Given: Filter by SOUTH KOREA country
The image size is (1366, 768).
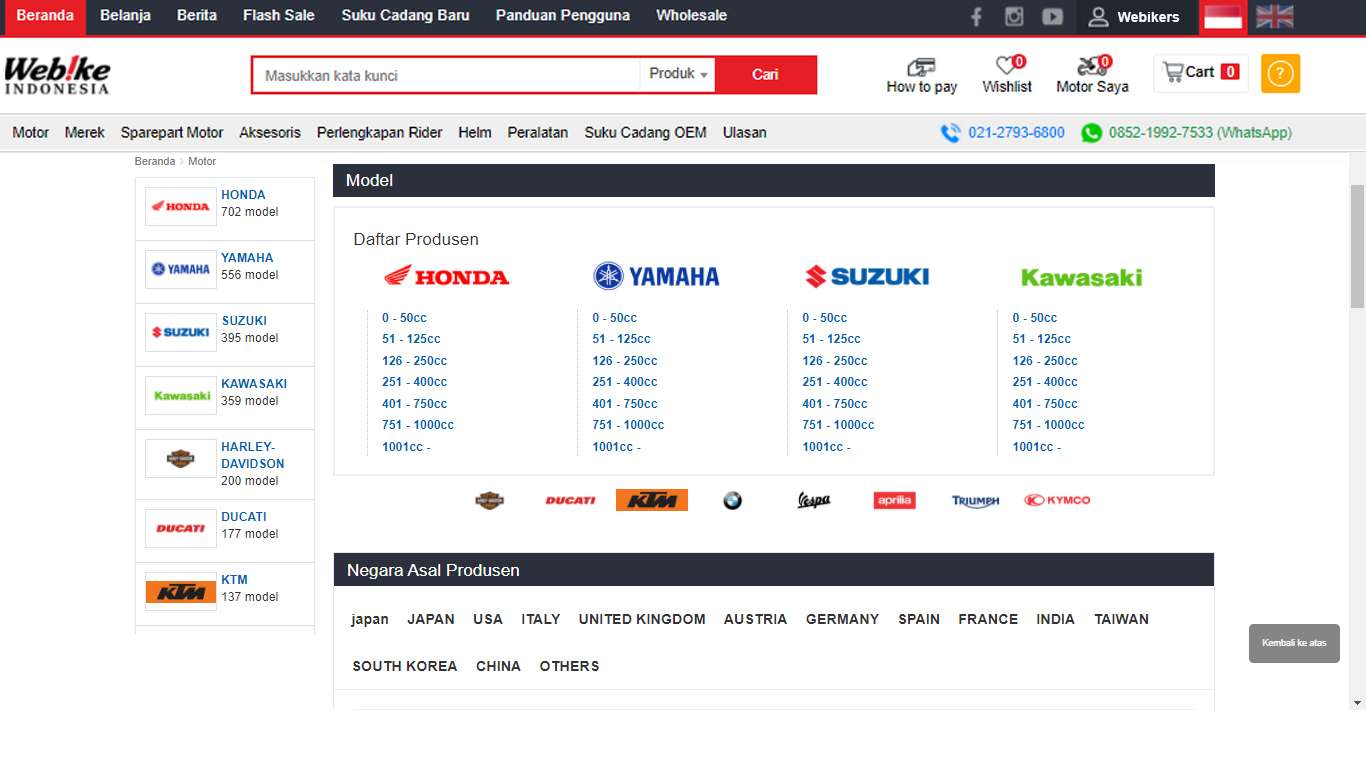Looking at the screenshot, I should coord(405,666).
